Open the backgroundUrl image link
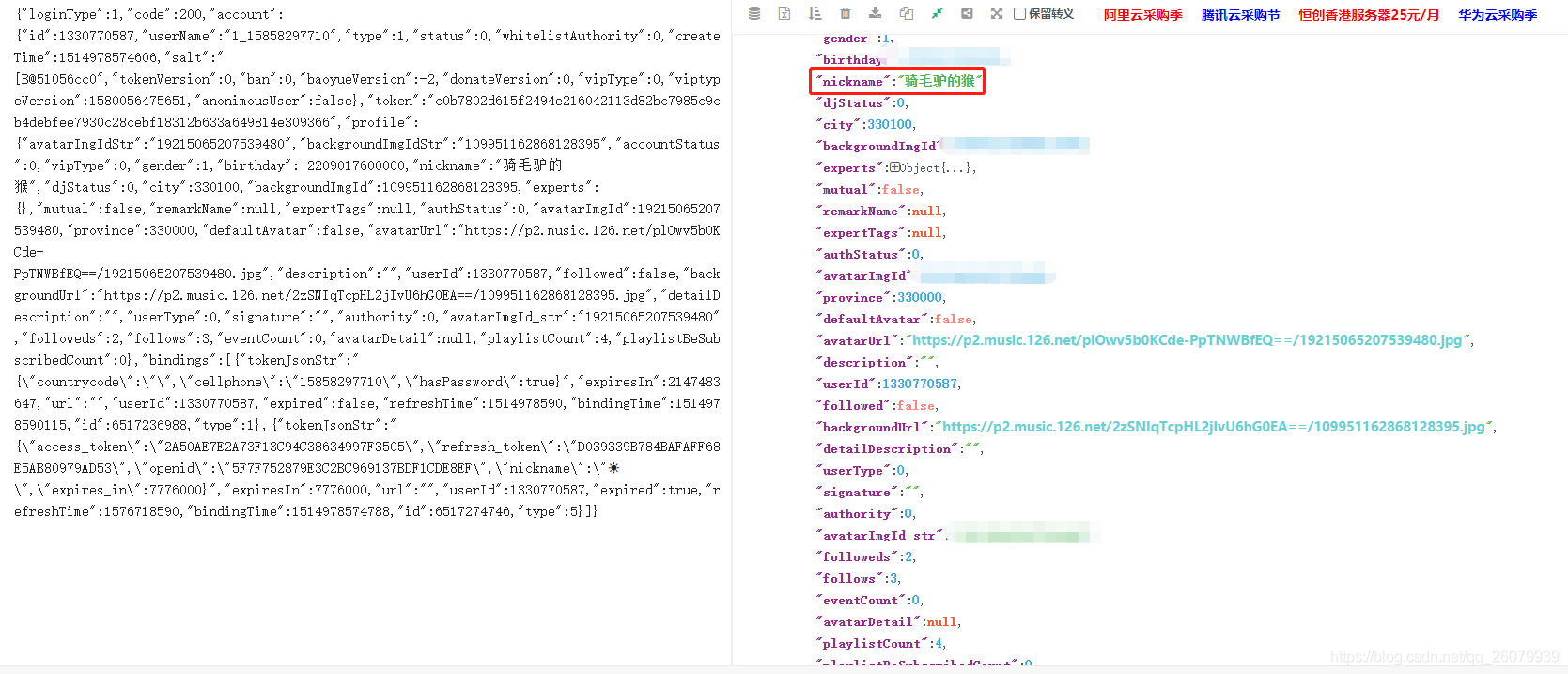 [x=1214, y=427]
